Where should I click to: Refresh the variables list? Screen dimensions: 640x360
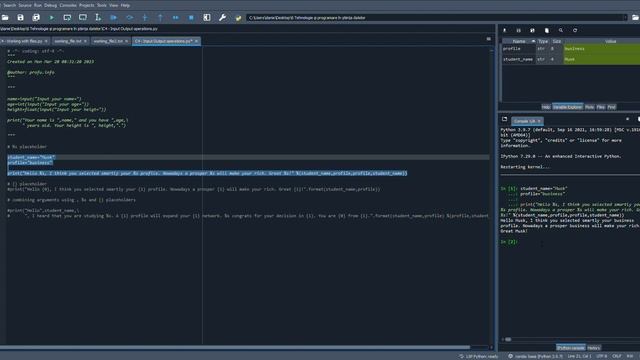(x=575, y=30)
